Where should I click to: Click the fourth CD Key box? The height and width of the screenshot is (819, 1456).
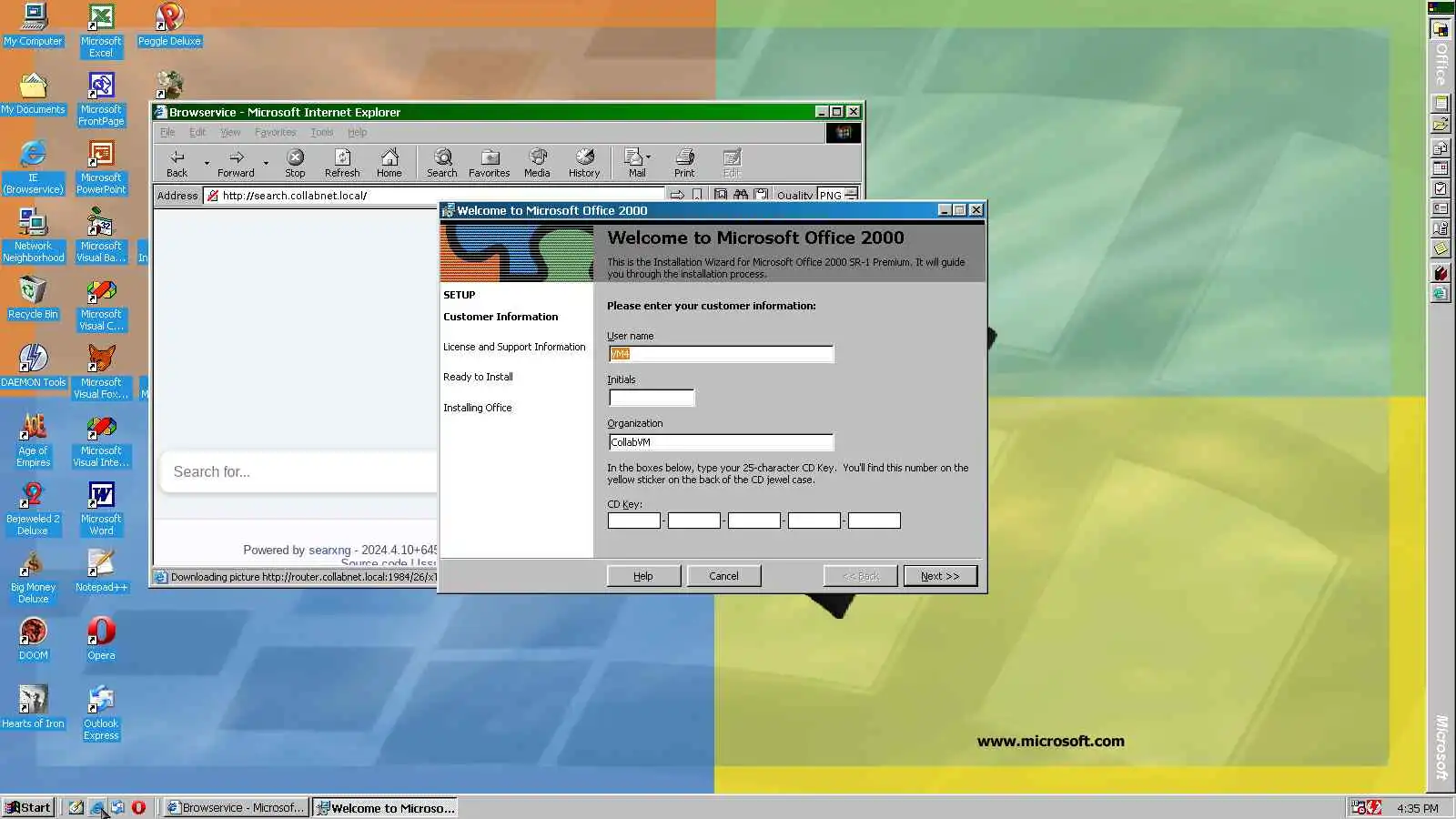coord(814,521)
